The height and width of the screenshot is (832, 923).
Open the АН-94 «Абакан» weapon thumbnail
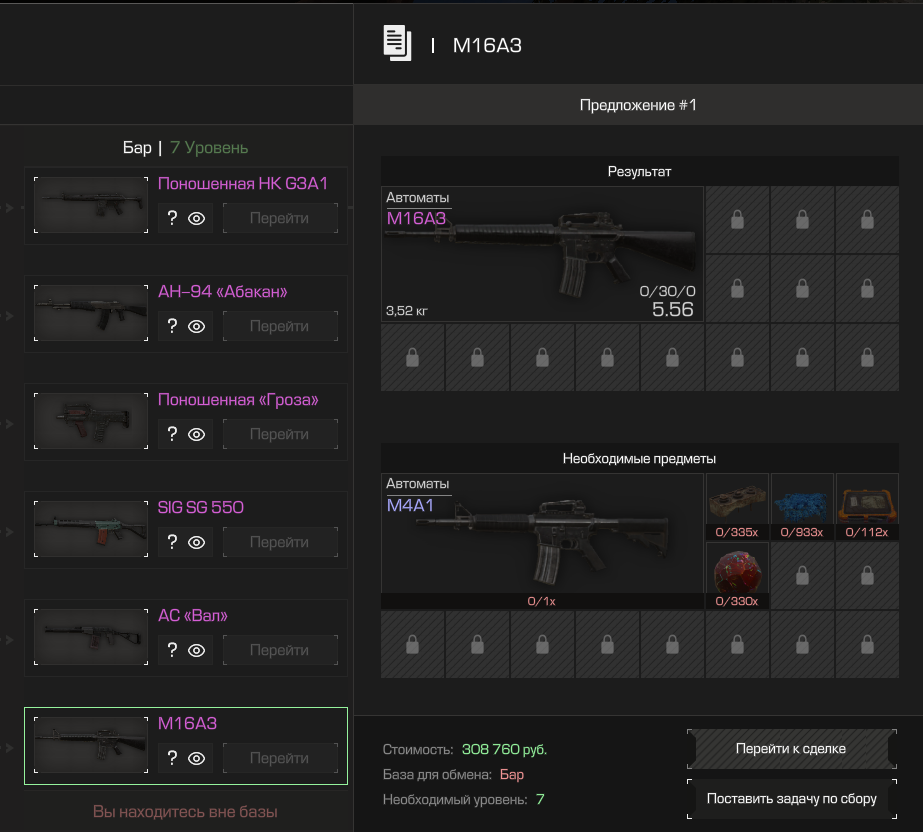91,313
